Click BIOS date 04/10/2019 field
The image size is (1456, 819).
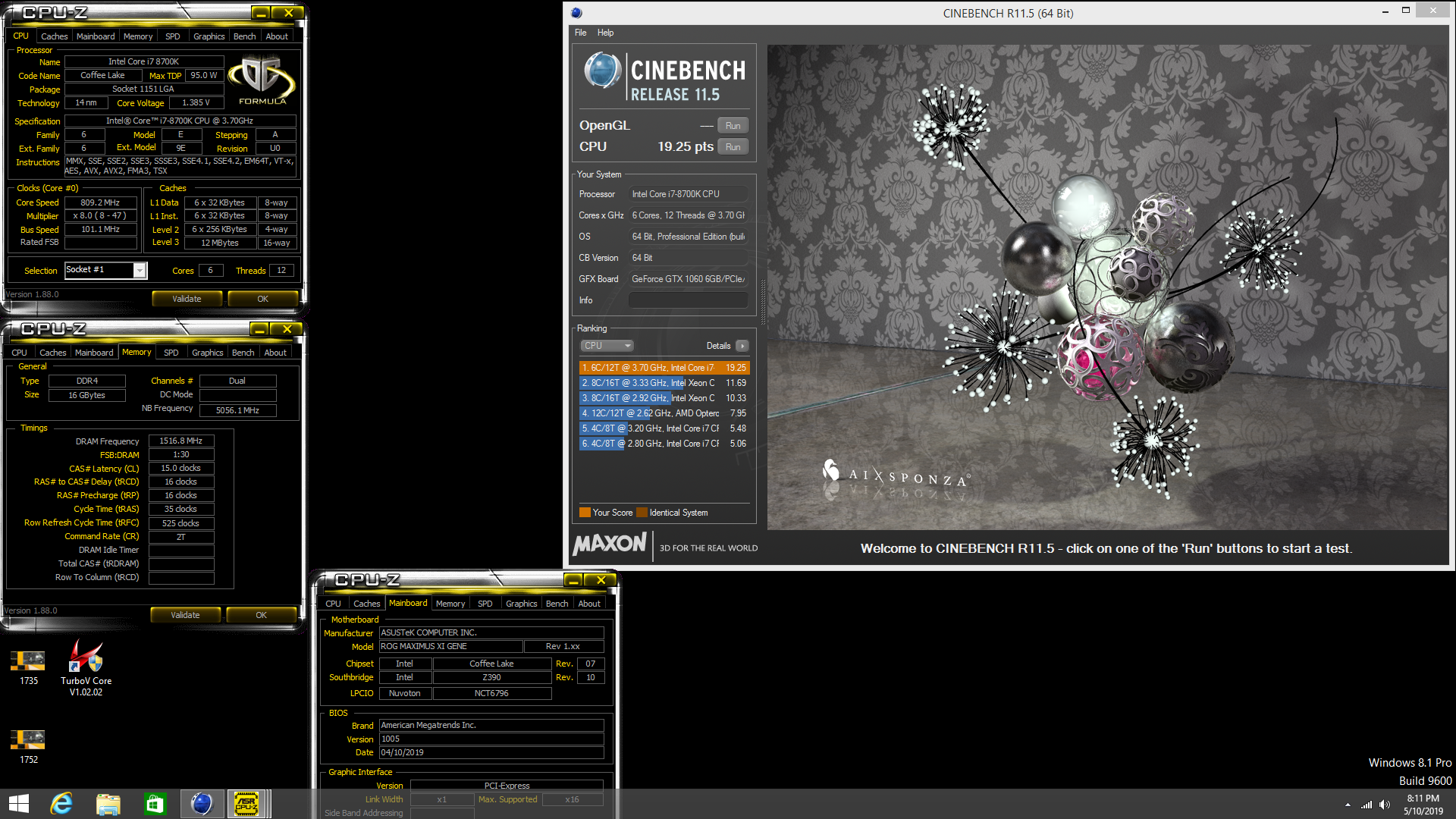click(x=491, y=753)
